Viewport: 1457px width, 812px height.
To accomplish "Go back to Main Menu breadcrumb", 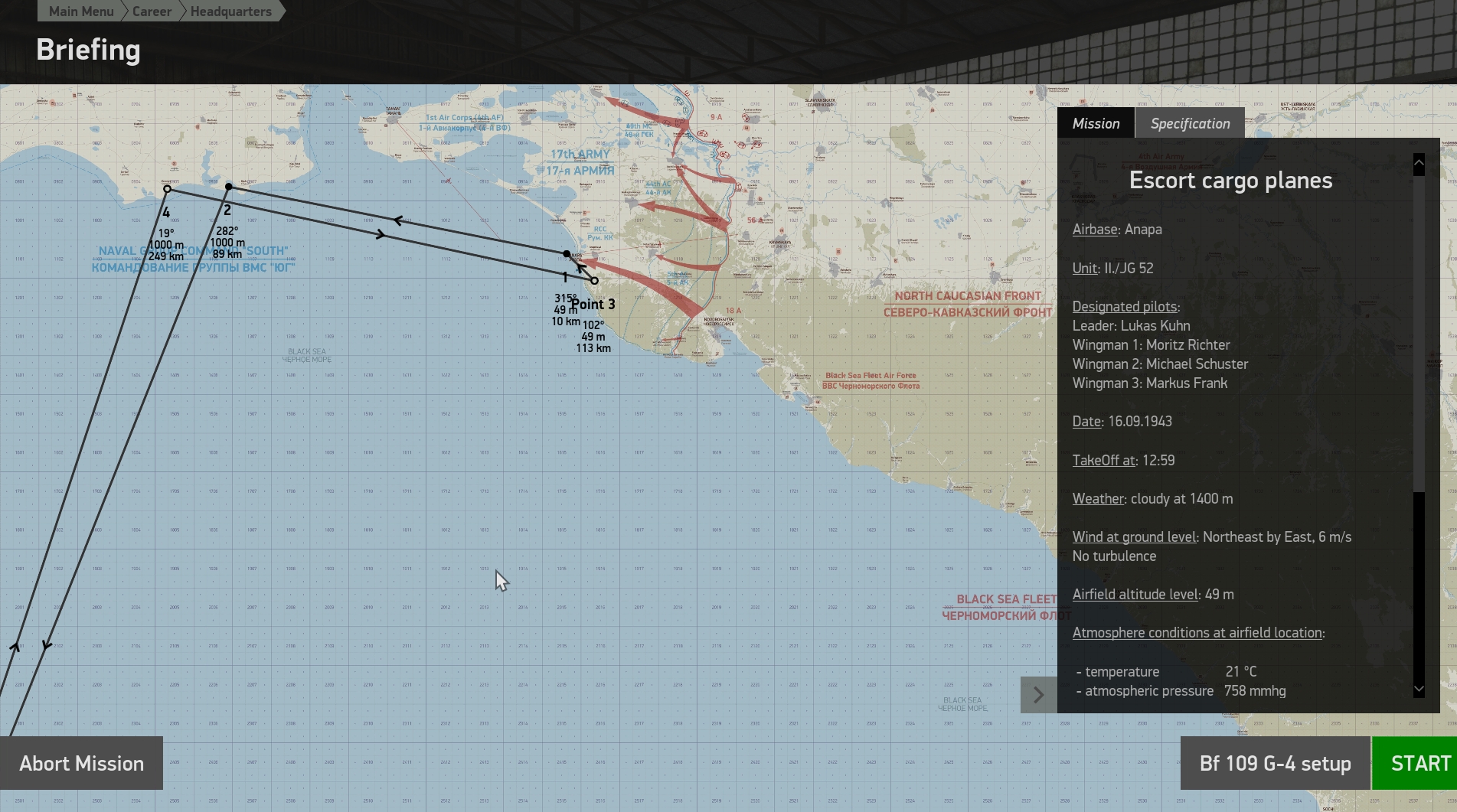I will coord(80,11).
